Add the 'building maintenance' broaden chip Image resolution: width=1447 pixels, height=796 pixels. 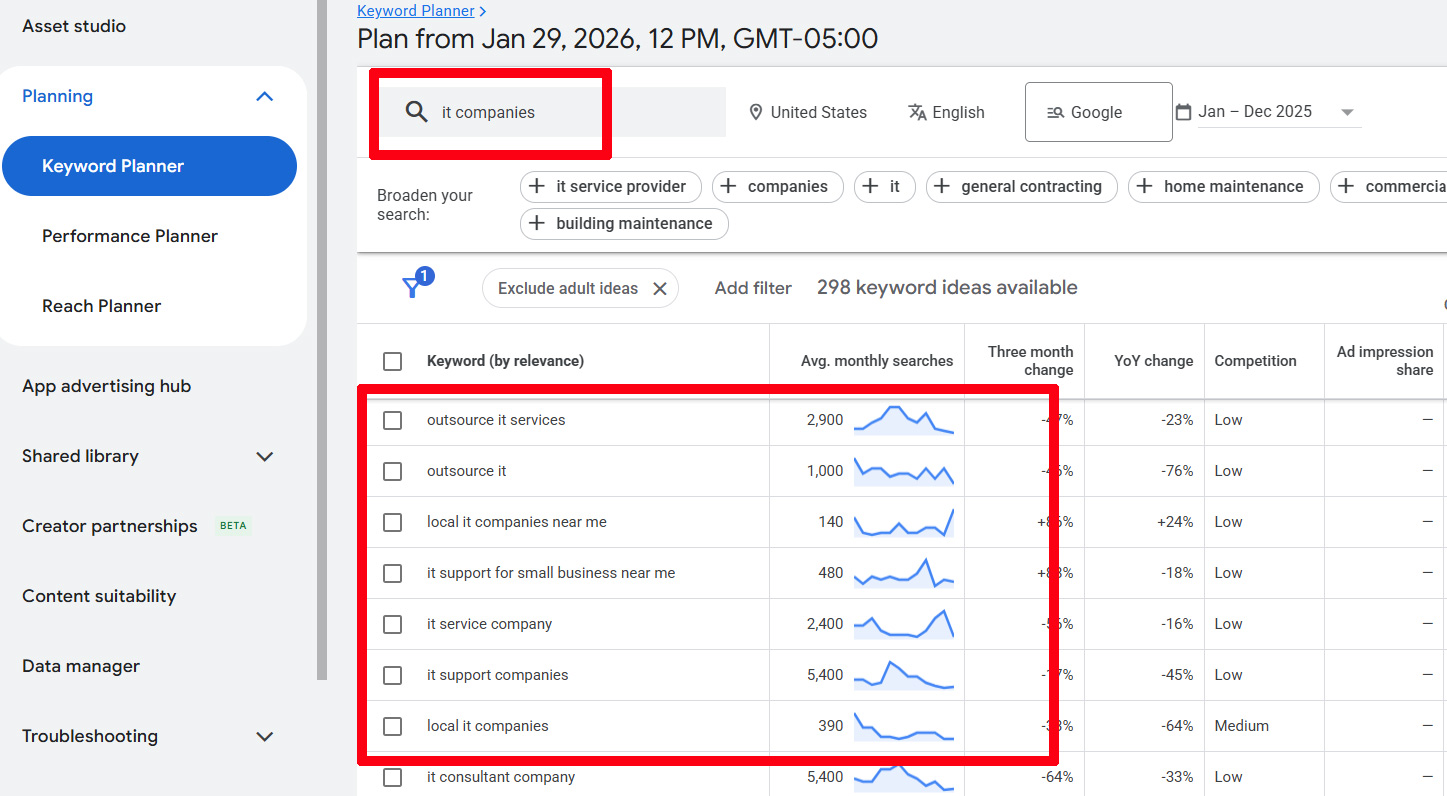point(623,224)
